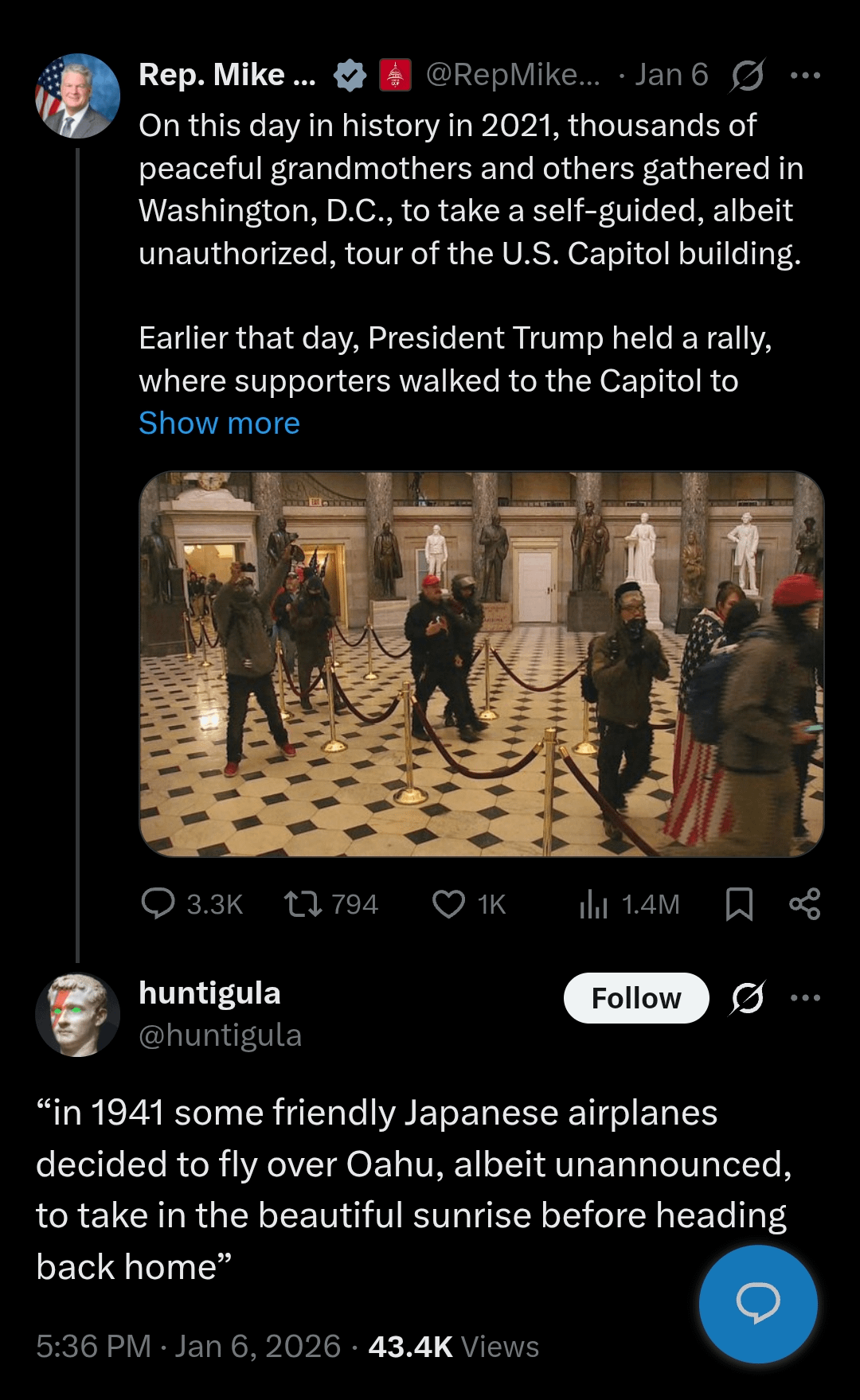The height and width of the screenshot is (1400, 860).
Task: Follow the huntigula account
Action: [x=635, y=998]
